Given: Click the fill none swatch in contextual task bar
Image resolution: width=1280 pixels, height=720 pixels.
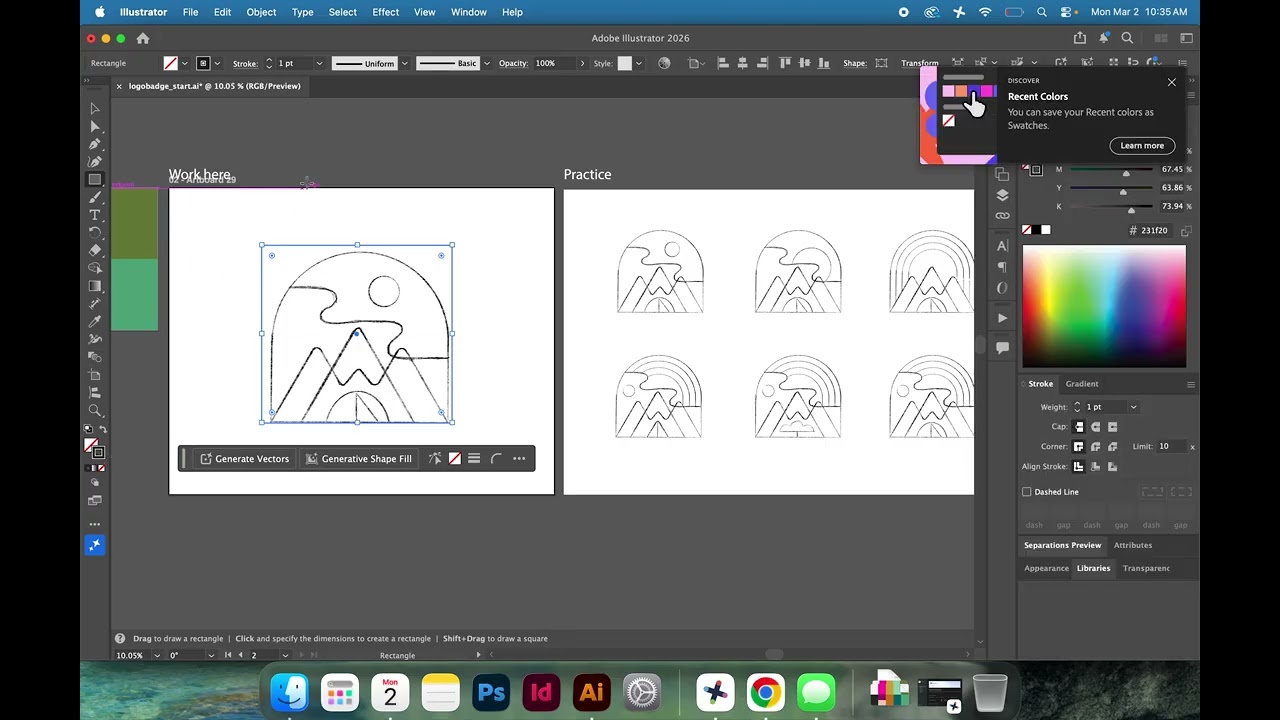Looking at the screenshot, I should 455,459.
